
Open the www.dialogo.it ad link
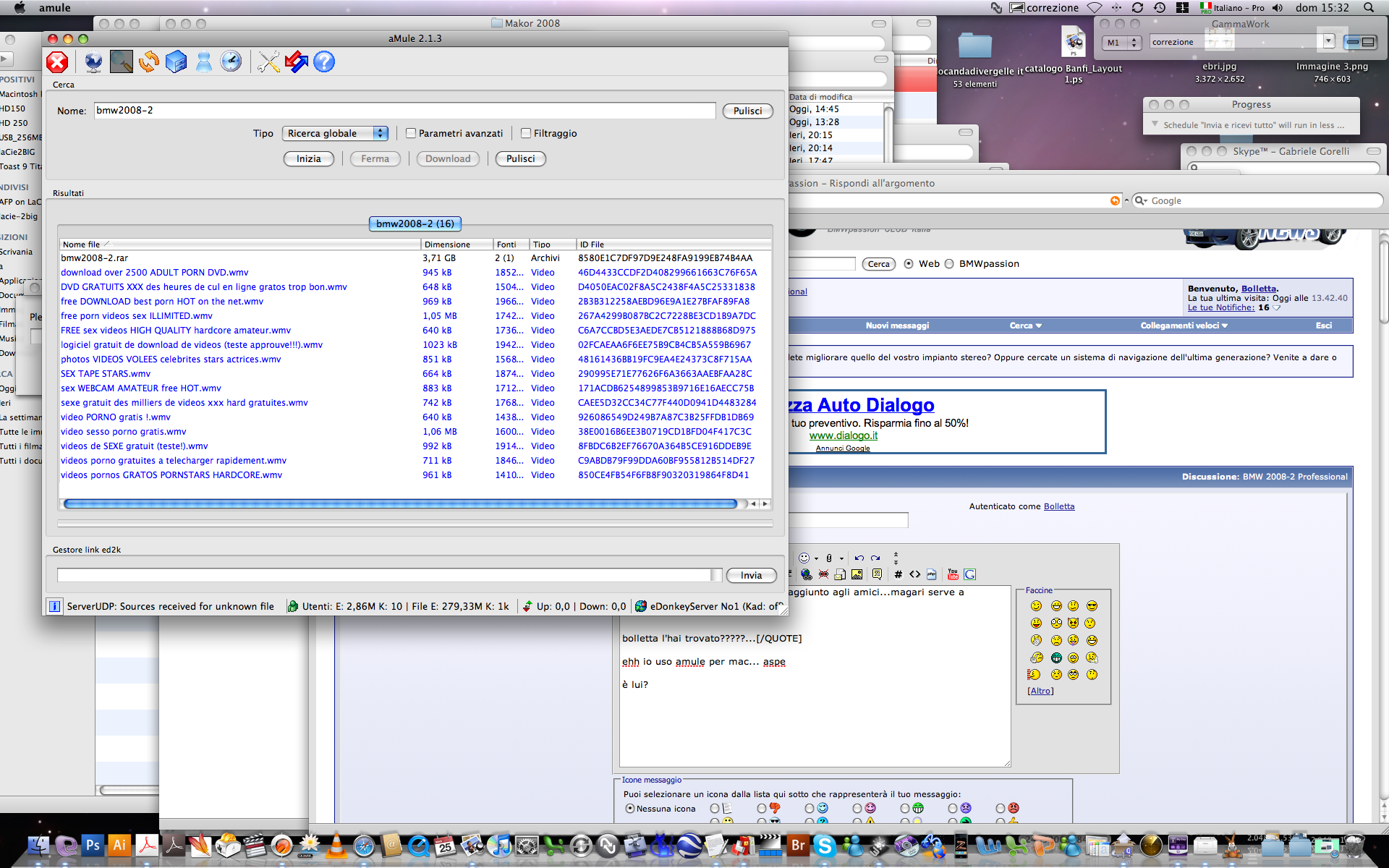843,435
